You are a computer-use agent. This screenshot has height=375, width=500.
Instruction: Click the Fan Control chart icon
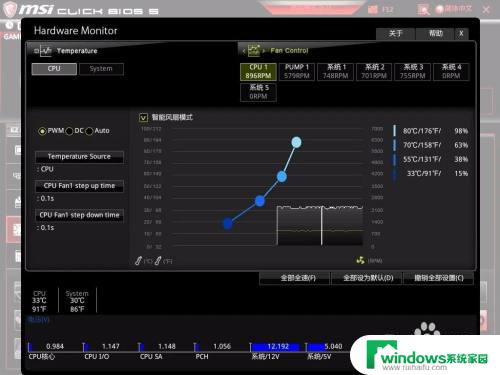click(x=254, y=51)
